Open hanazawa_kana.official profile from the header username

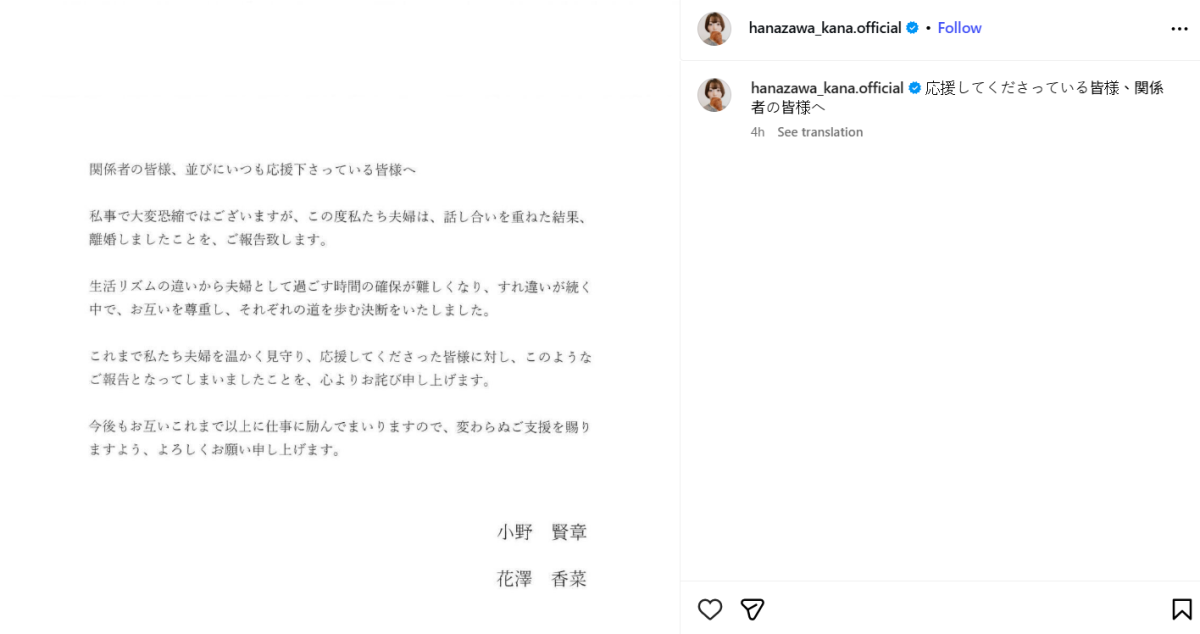tap(825, 28)
